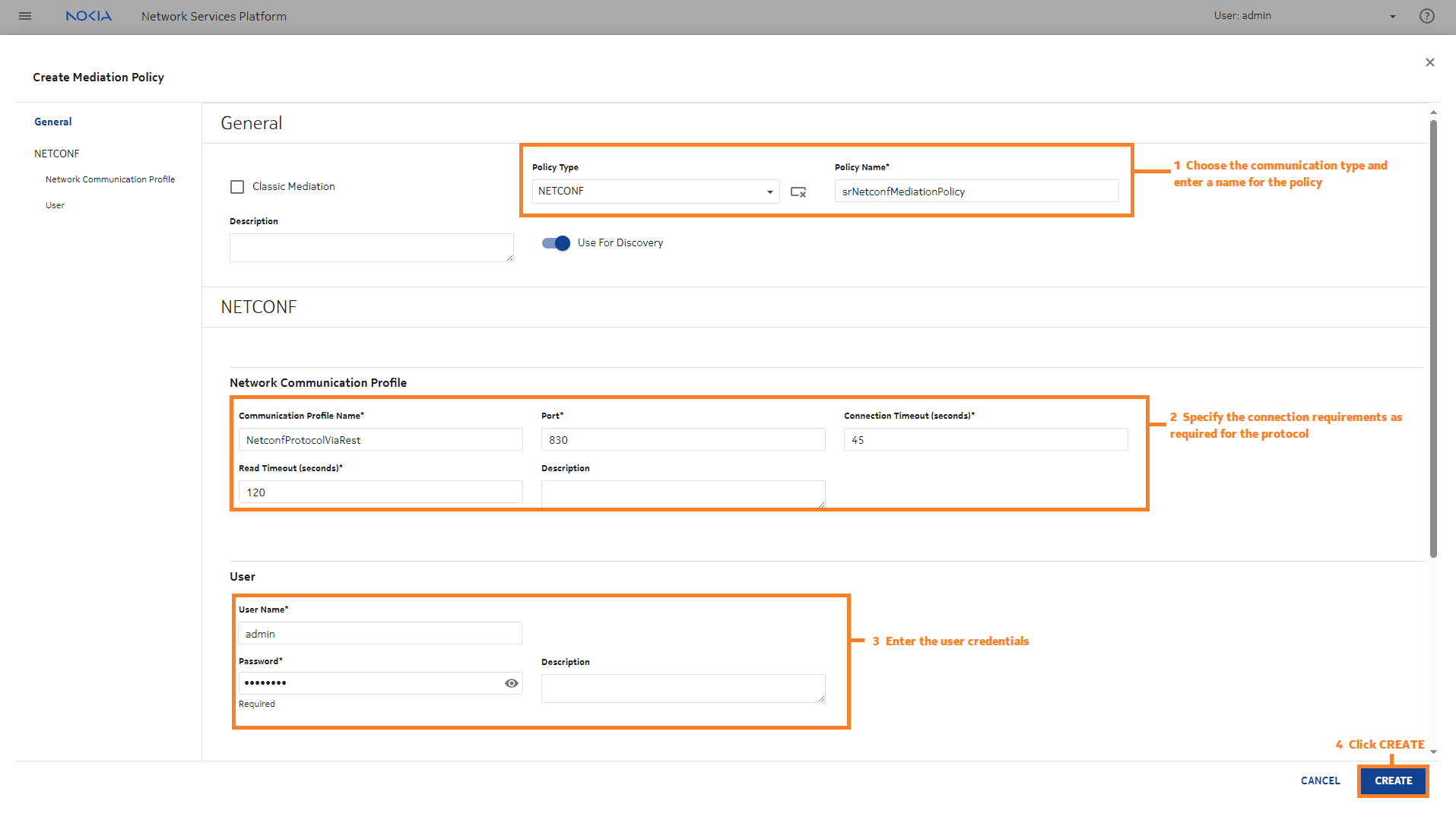Viewport: 1456px width, 817px height.
Task: Click the CANCEL button
Action: click(x=1321, y=781)
